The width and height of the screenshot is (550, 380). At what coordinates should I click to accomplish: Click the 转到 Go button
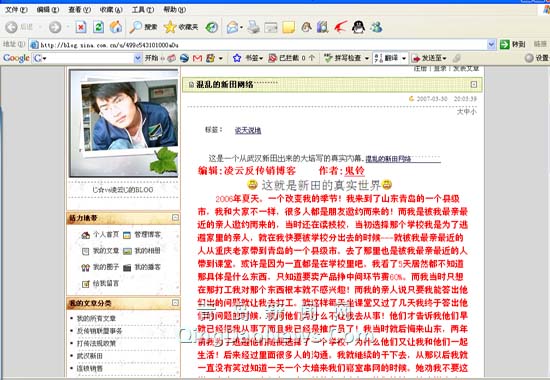click(512, 44)
